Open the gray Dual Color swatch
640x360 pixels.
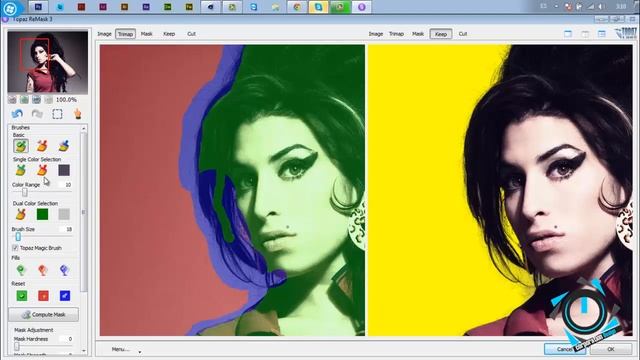tap(64, 214)
